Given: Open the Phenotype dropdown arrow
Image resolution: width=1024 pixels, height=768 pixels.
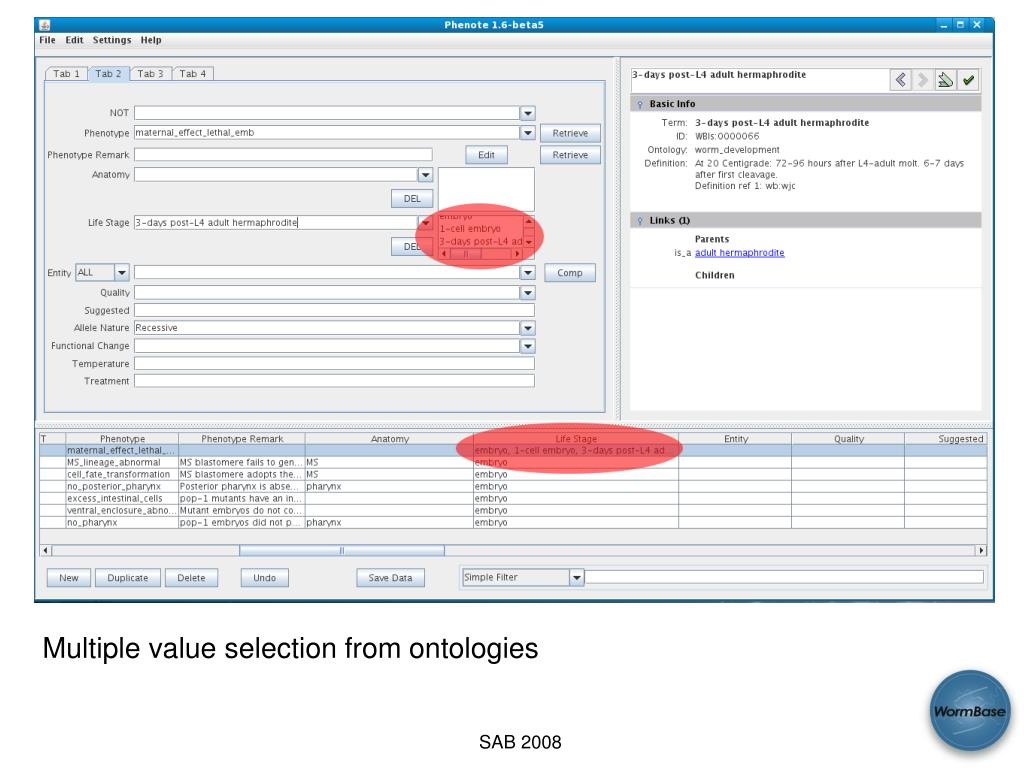Looking at the screenshot, I should (x=528, y=133).
